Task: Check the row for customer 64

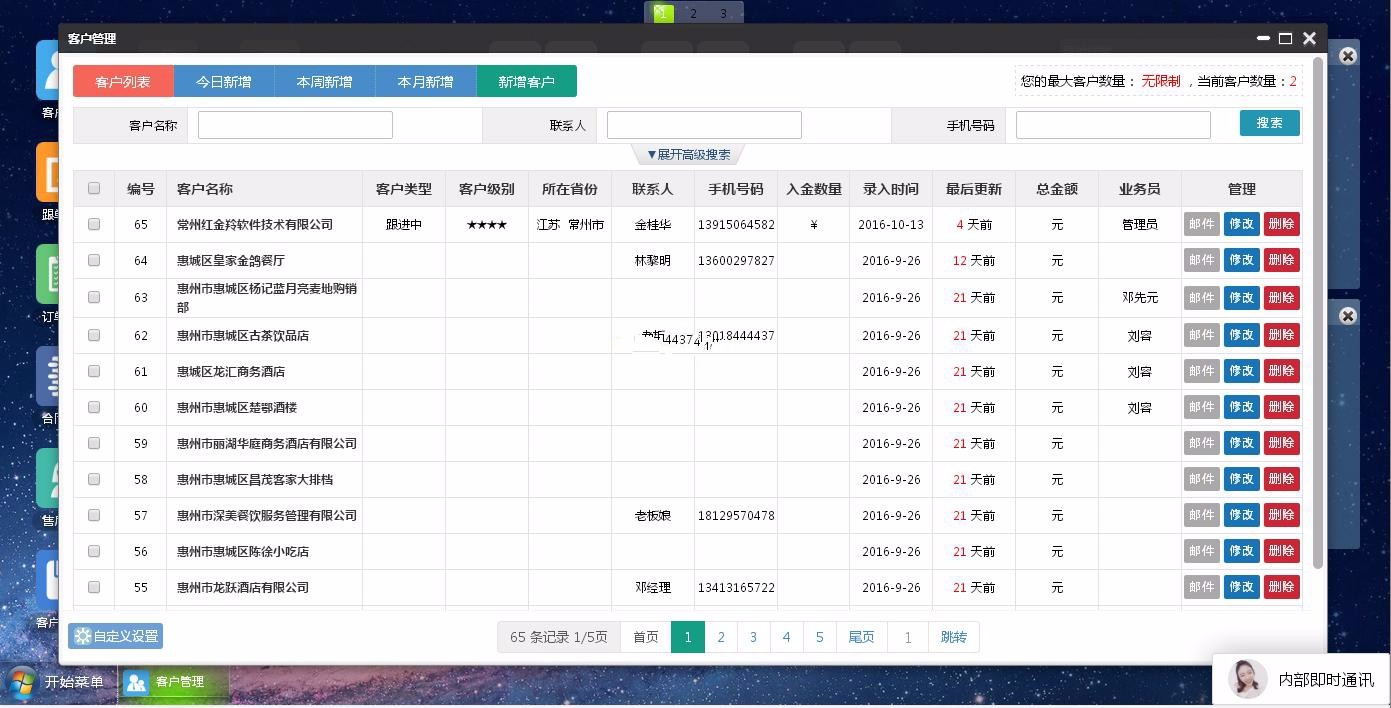Action: [94, 260]
